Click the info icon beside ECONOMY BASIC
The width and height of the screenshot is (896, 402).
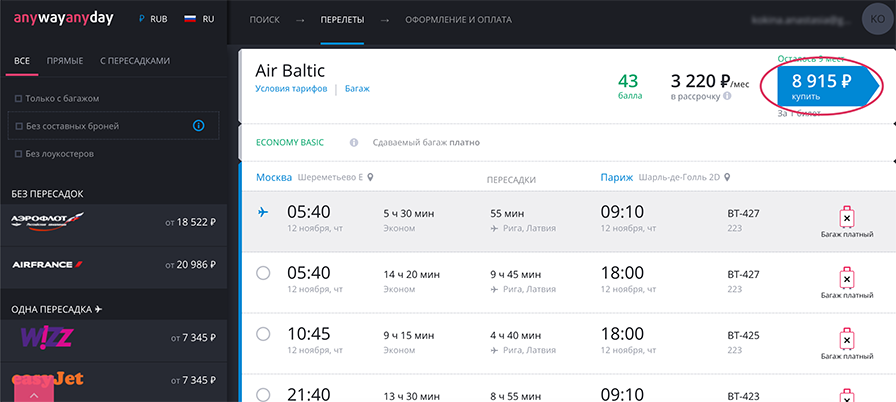pyautogui.click(x=354, y=143)
